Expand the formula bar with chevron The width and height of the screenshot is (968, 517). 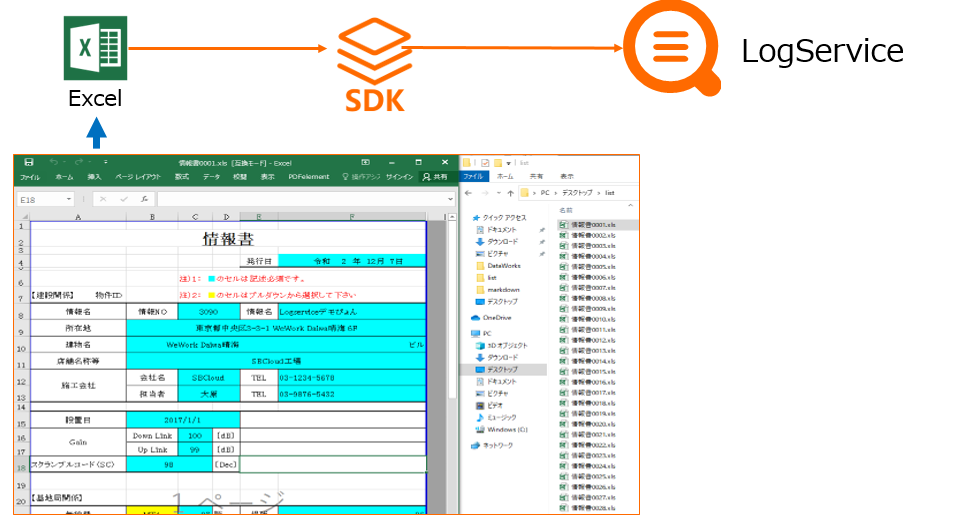pyautogui.click(x=450, y=200)
